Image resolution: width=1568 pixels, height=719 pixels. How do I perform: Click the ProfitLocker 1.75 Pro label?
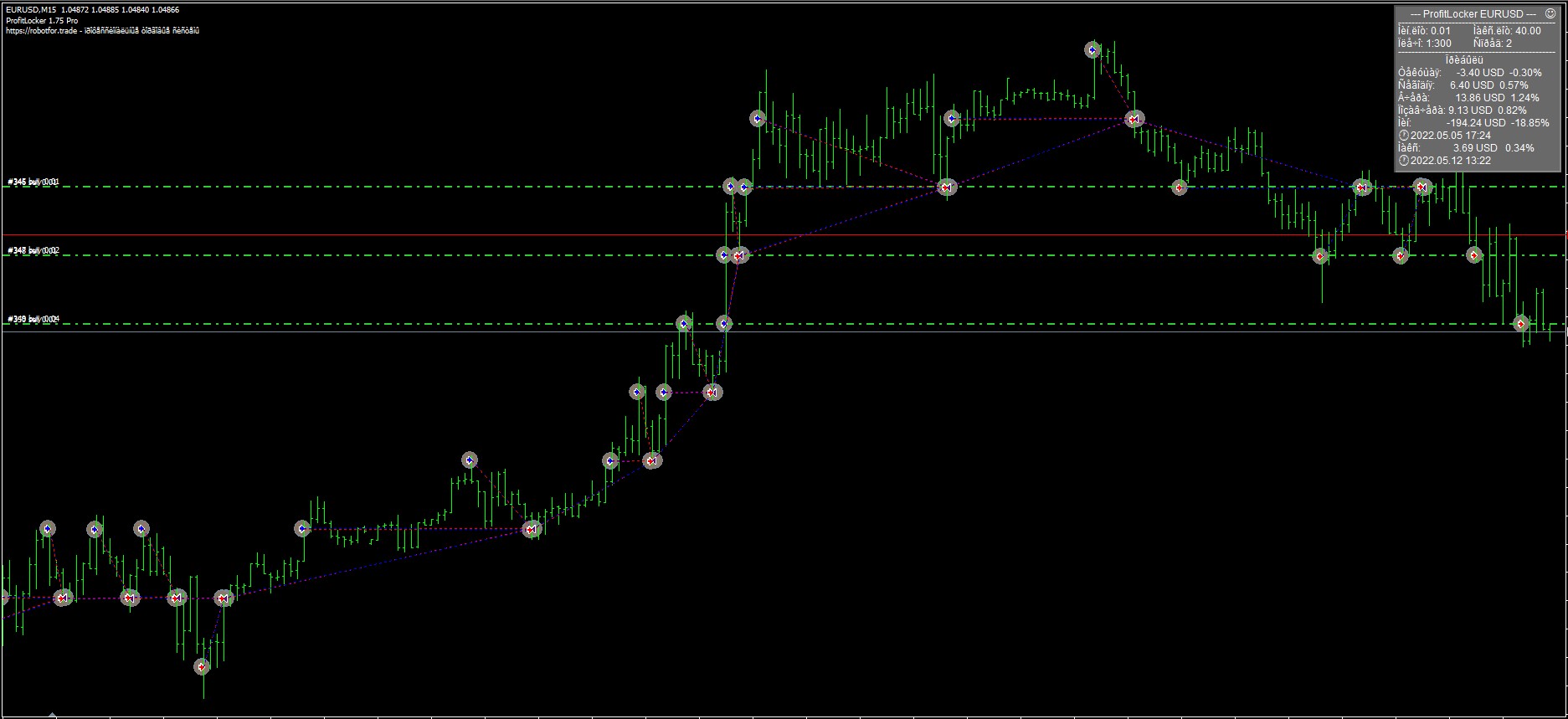coord(42,21)
